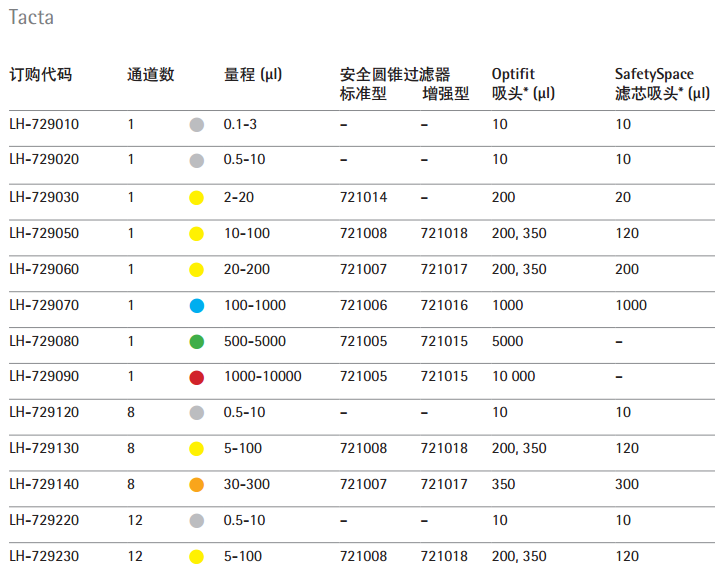This screenshot has height=568, width=715.
Task: Click 721018 in the LH-729130 row
Action: click(x=444, y=449)
